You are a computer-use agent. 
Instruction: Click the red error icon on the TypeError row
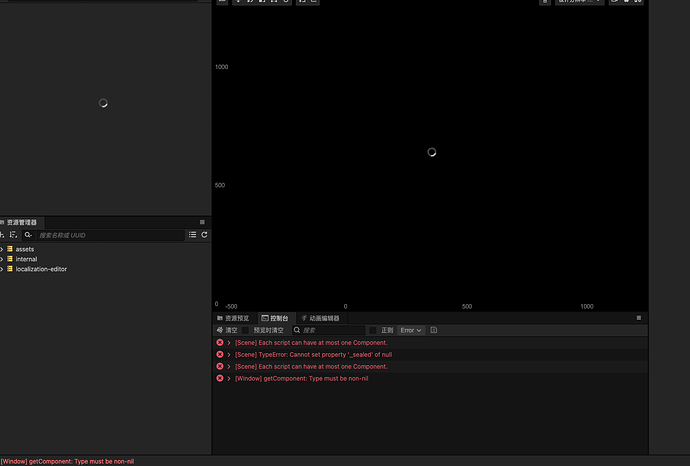(x=220, y=354)
